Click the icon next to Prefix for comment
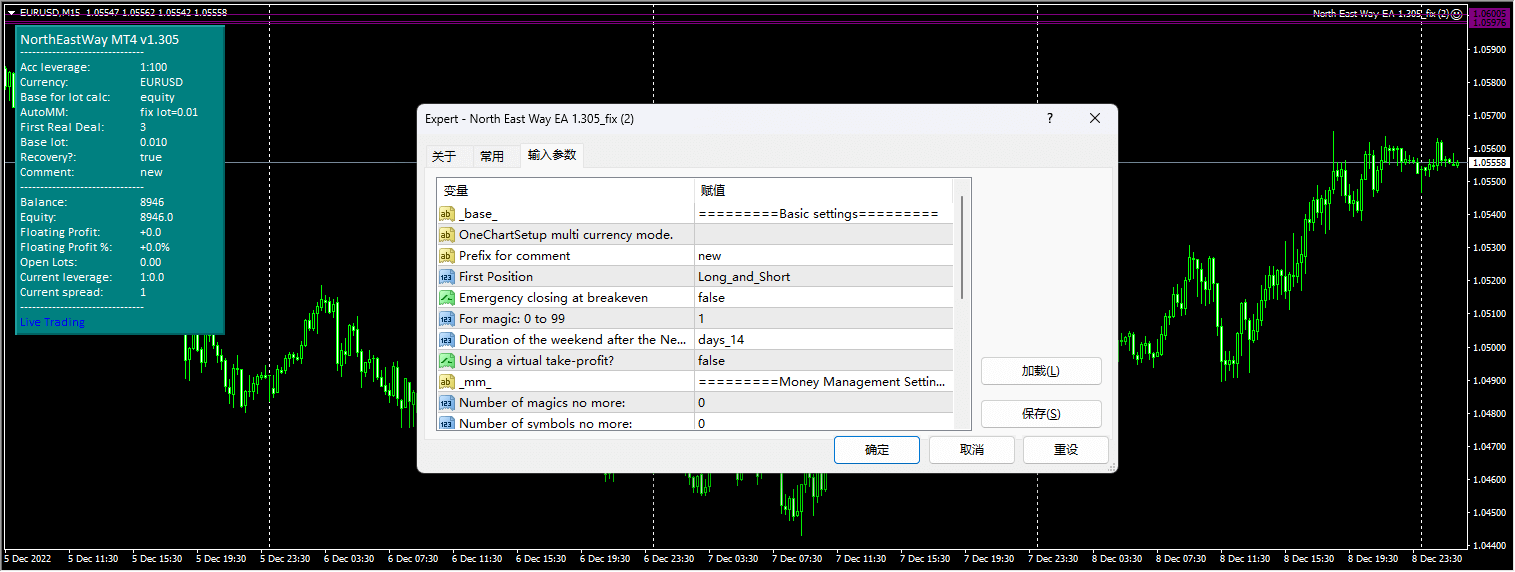This screenshot has width=1515, height=572. point(447,256)
